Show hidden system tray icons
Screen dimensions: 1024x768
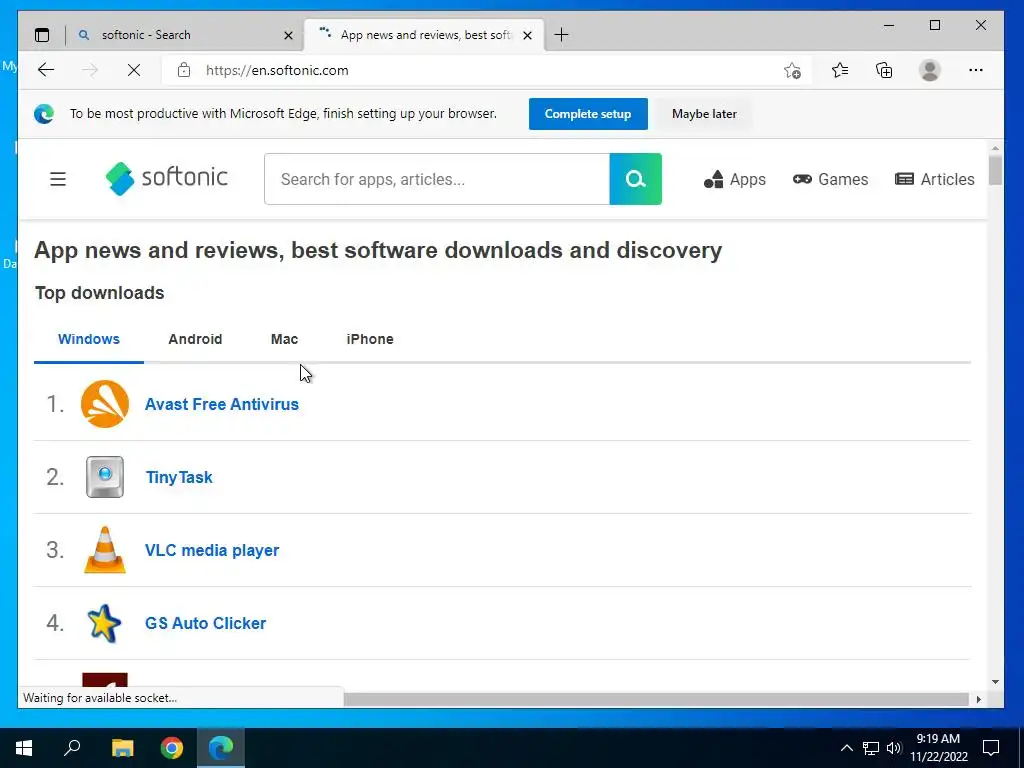point(846,748)
